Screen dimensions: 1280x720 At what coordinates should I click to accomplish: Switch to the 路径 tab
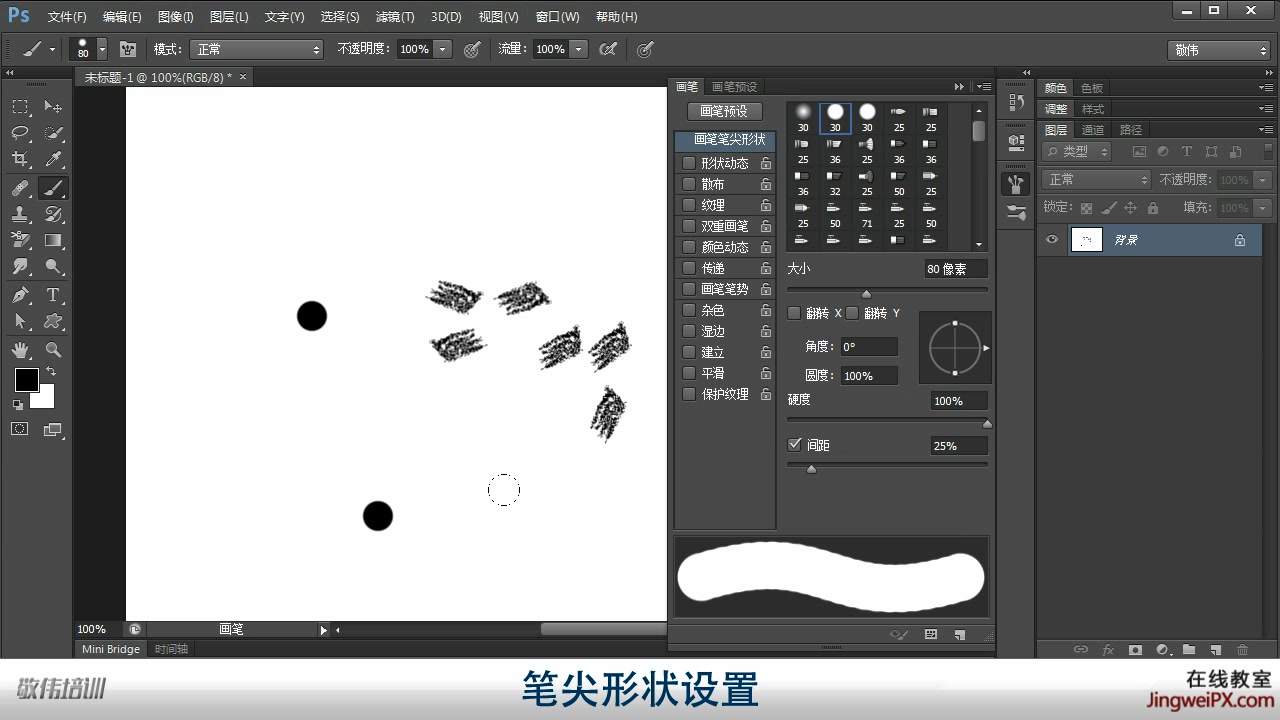pyautogui.click(x=1131, y=130)
